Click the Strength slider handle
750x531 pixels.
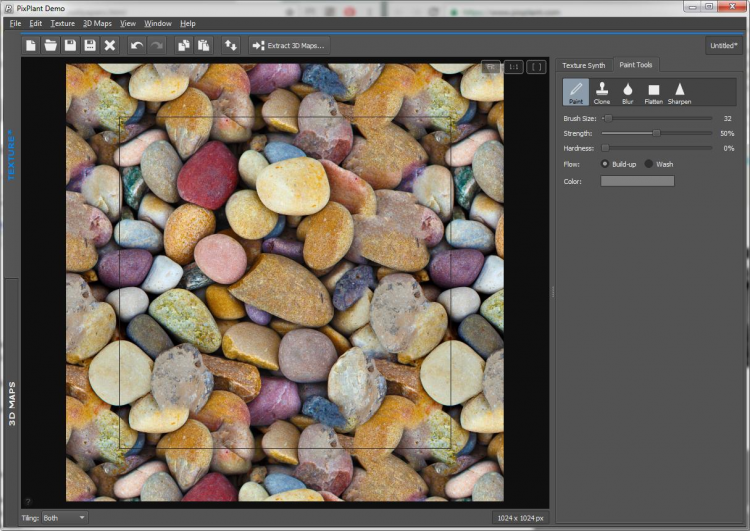[x=657, y=133]
